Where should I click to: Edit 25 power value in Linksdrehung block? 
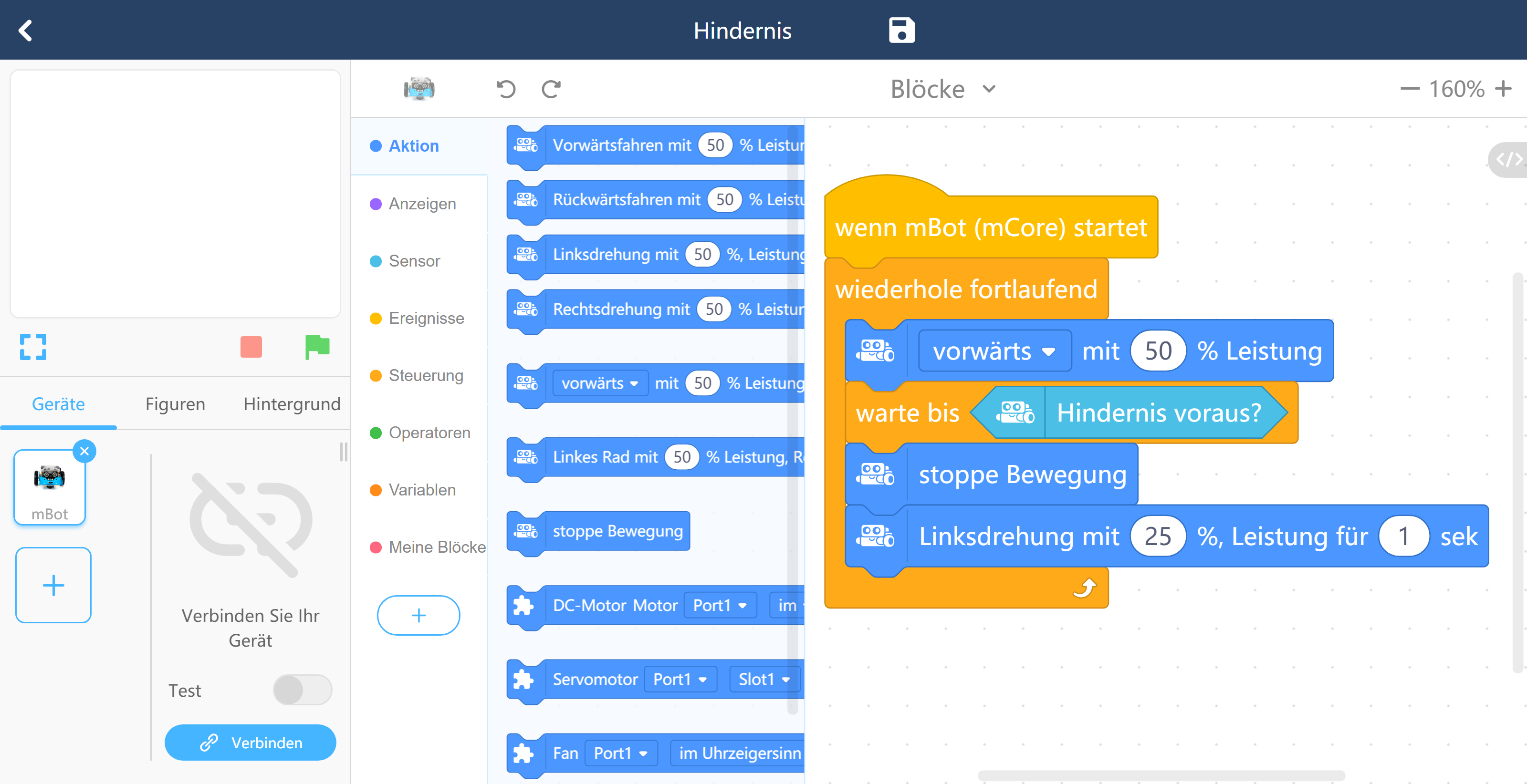pyautogui.click(x=1158, y=536)
